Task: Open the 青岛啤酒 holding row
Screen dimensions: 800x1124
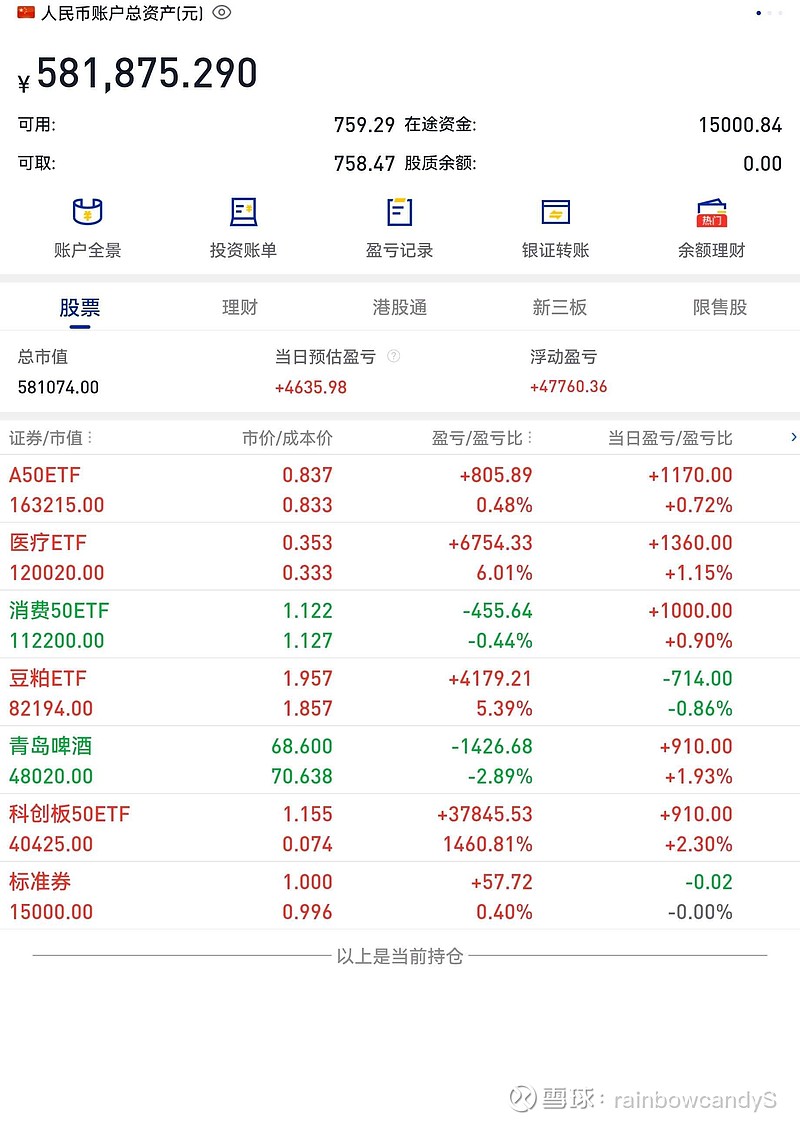Action: 400,760
